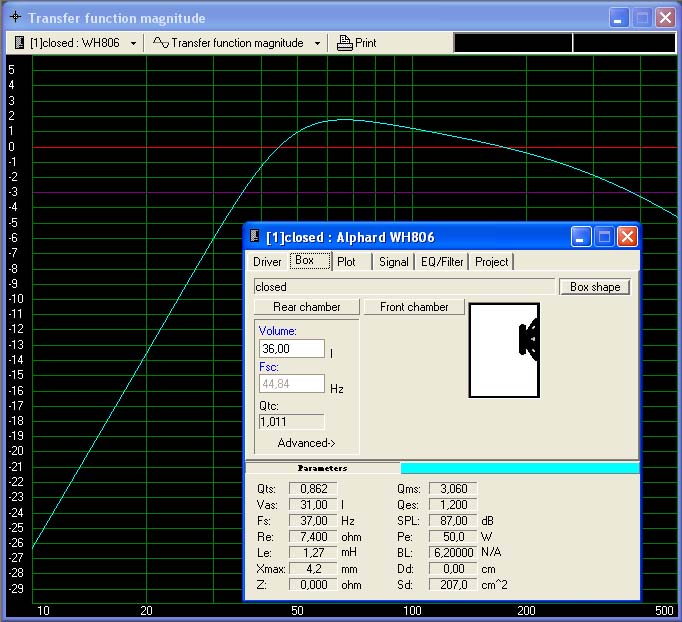Click the Front chamber button
Image resolution: width=682 pixels, height=622 pixels.
414,307
